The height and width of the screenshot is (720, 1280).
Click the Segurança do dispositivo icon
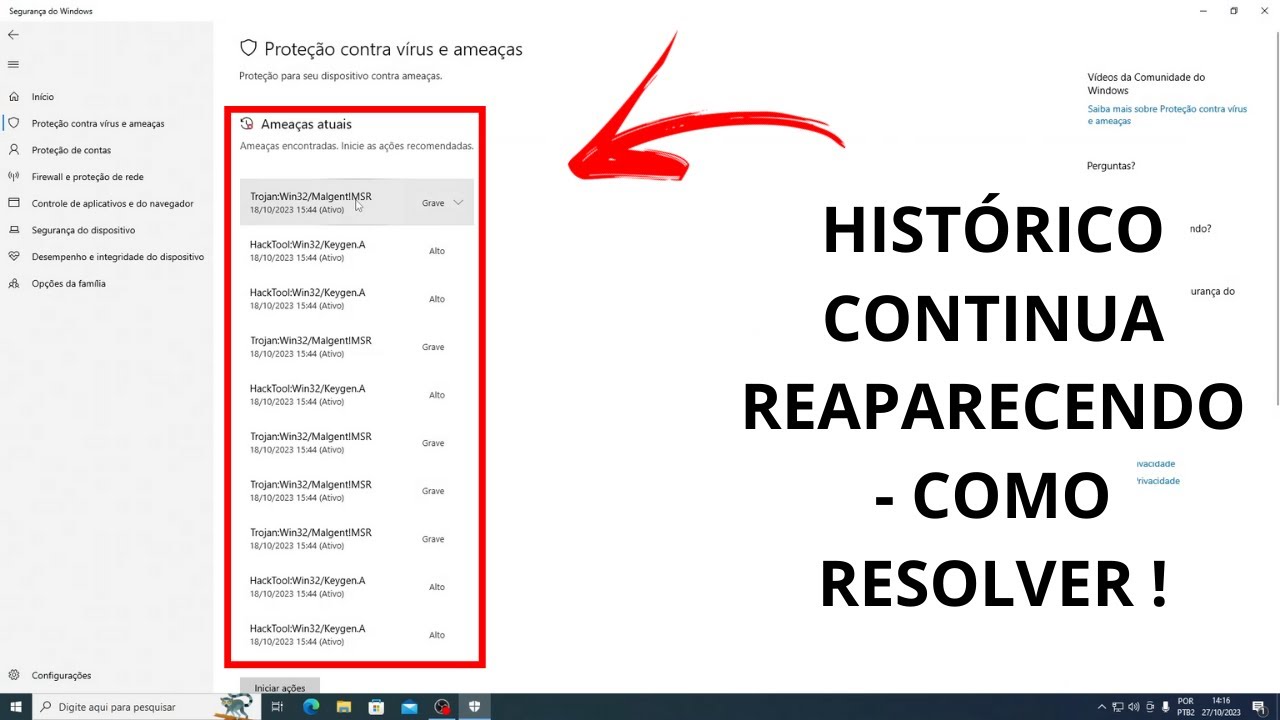coord(14,230)
